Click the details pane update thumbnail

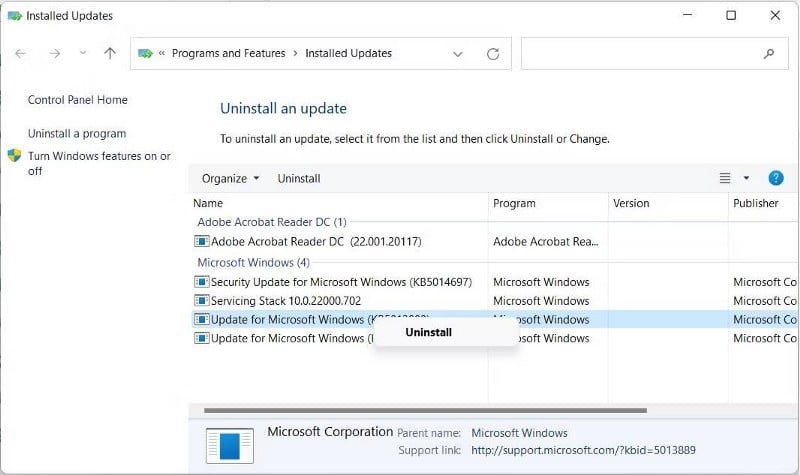click(230, 445)
